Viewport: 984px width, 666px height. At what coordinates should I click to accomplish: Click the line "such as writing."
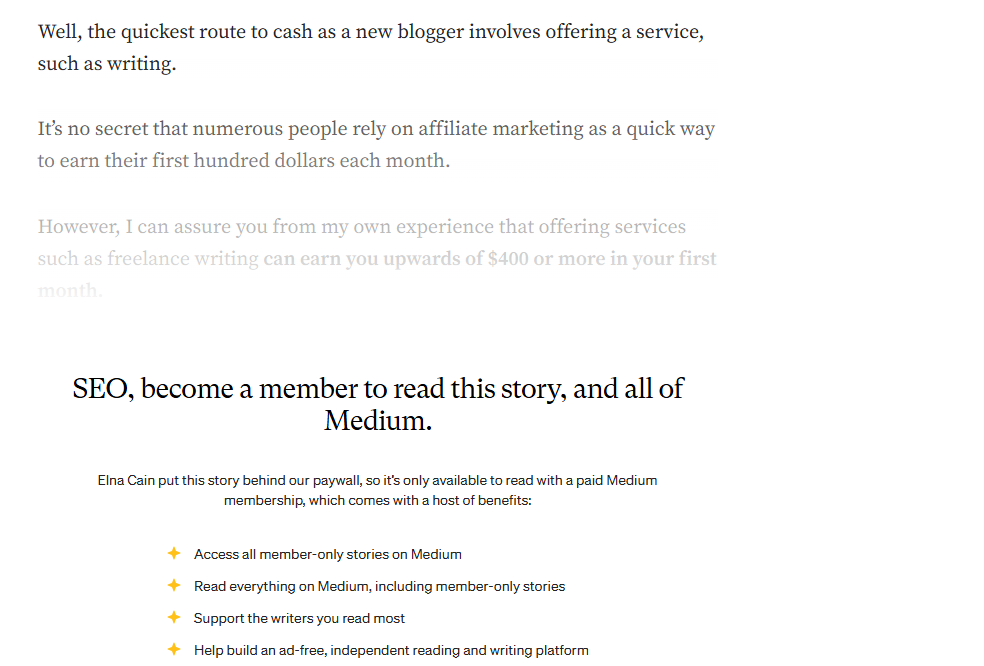click(x=107, y=65)
